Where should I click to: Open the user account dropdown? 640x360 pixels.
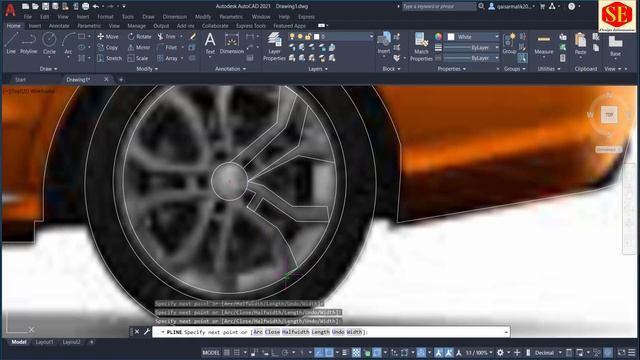pos(512,6)
